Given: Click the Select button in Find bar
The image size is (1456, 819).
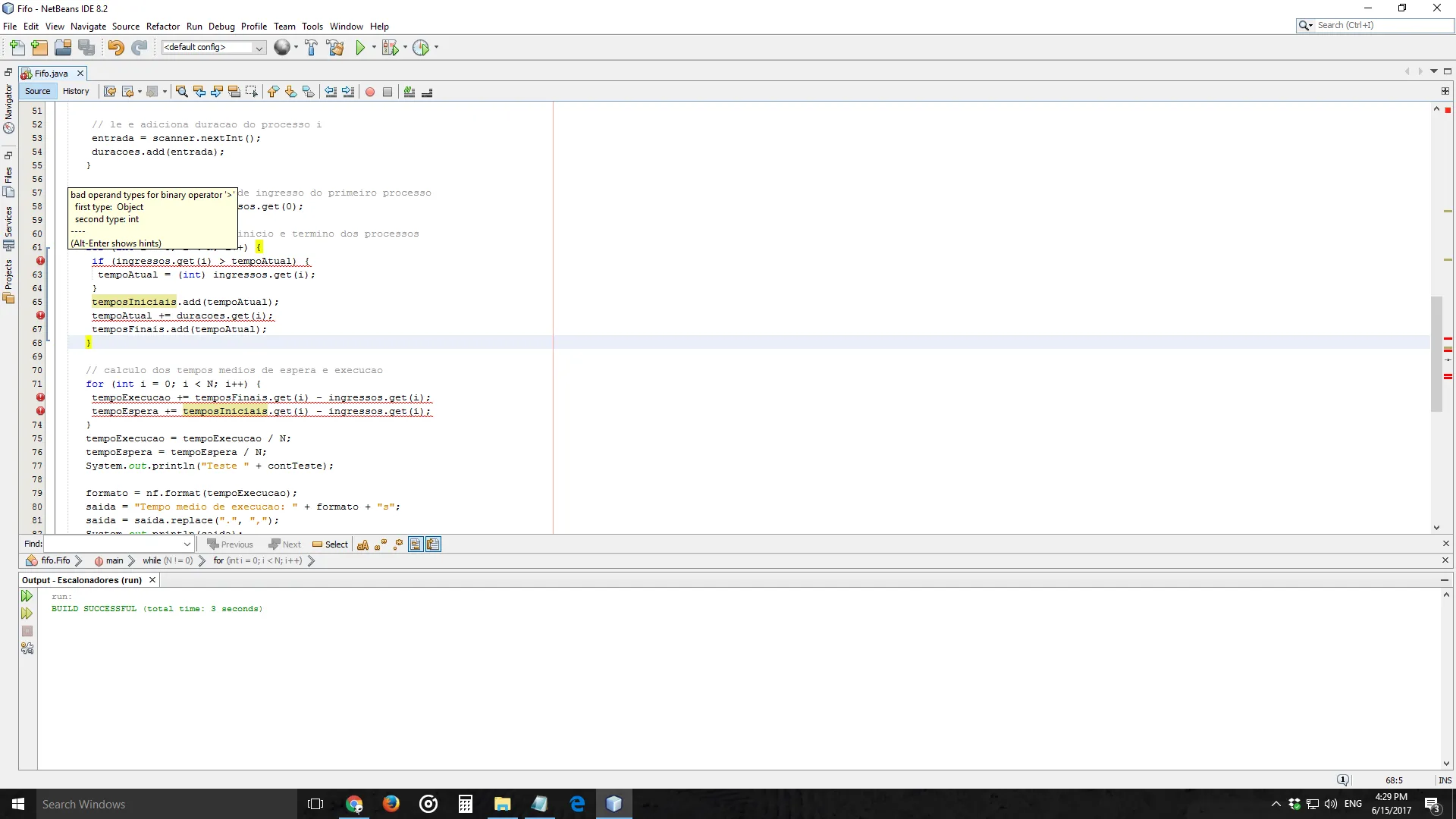Looking at the screenshot, I should pyautogui.click(x=330, y=544).
